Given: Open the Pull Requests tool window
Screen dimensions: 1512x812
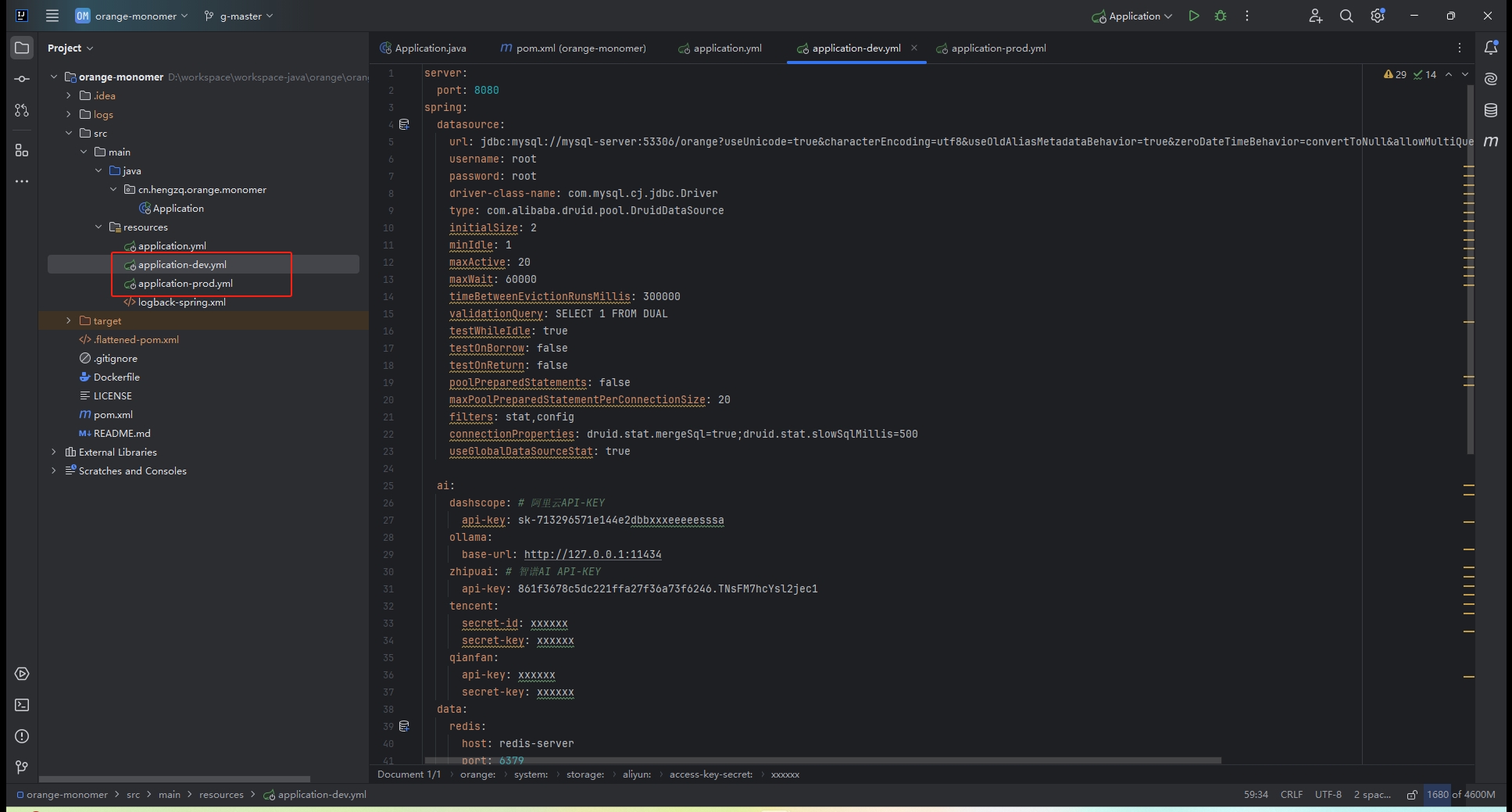Looking at the screenshot, I should 22,110.
